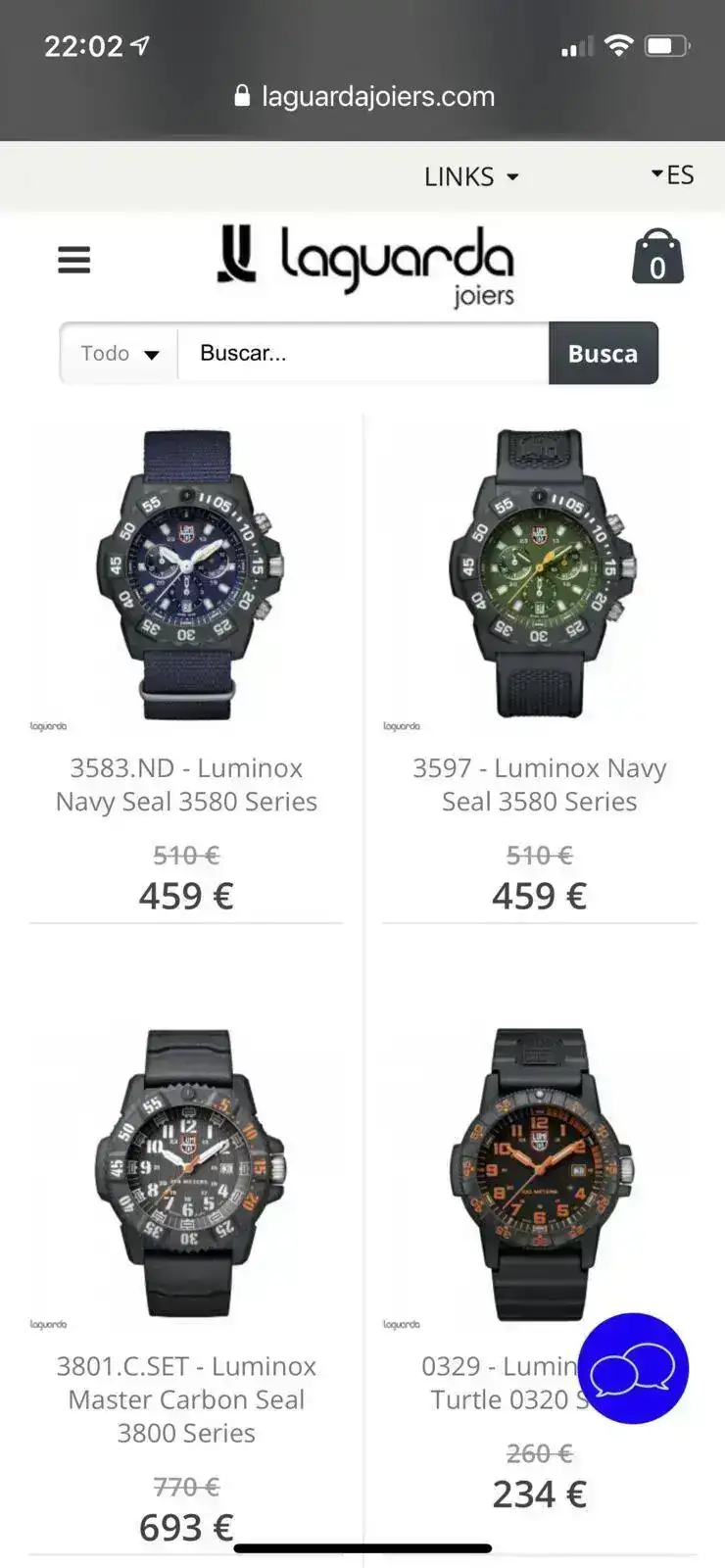This screenshot has width=725, height=1568.
Task: Tap the battery indicator in status bar
Action: (667, 45)
